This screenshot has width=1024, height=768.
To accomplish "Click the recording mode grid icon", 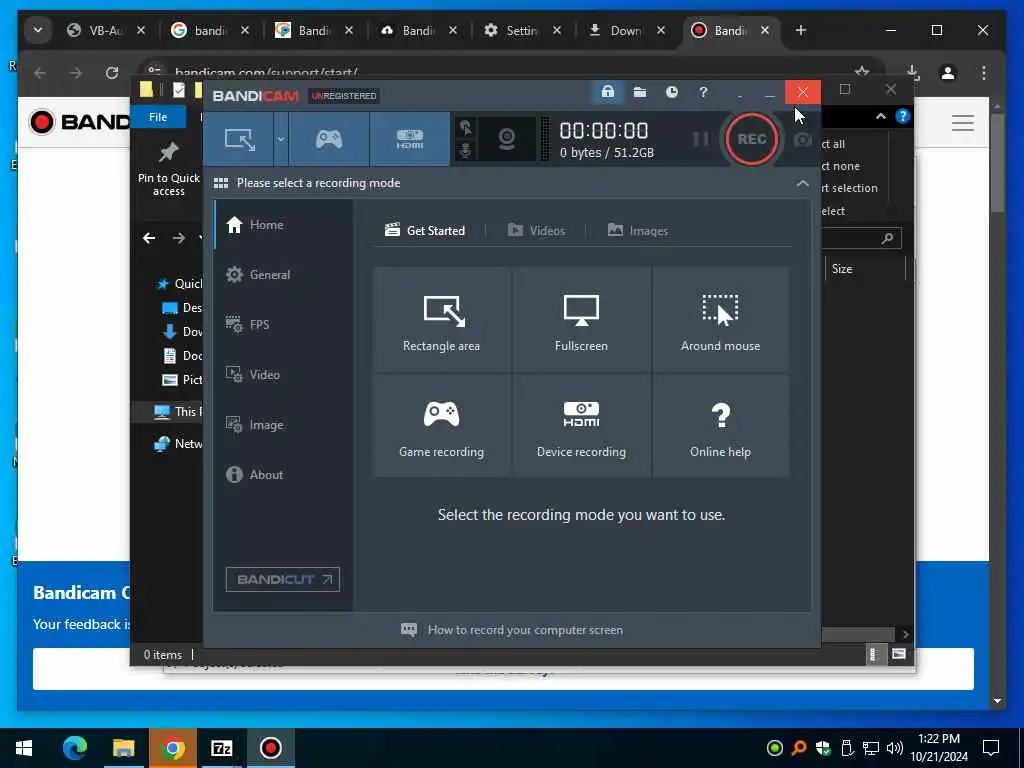I will coord(221,184).
